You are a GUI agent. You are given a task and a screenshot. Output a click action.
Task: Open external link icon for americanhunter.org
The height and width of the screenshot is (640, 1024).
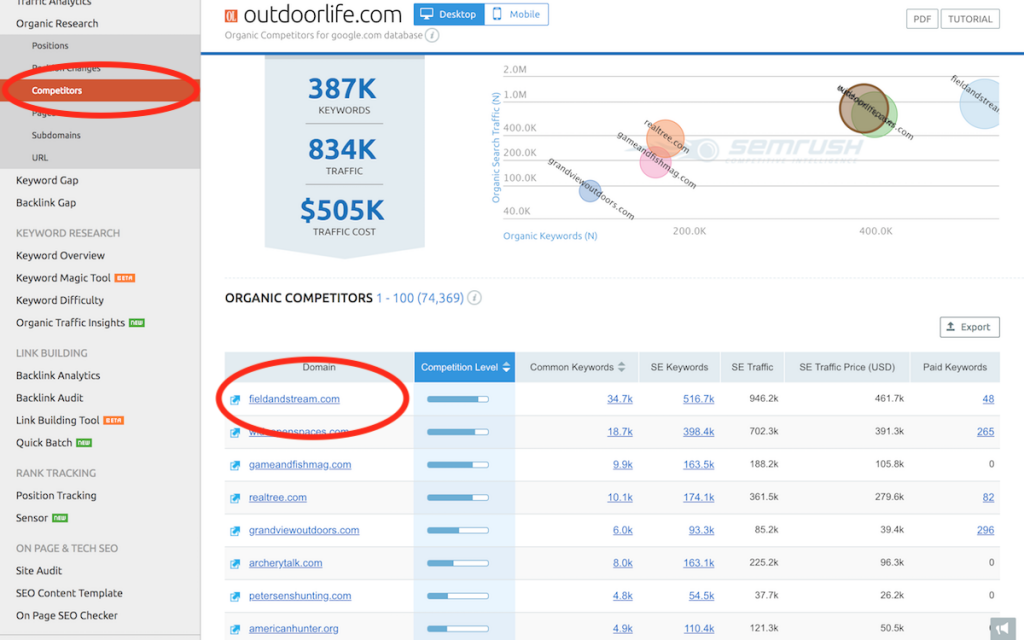(234, 629)
